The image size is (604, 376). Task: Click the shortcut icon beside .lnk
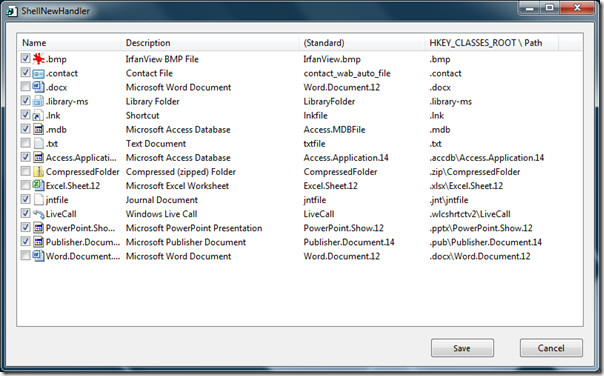tap(38, 115)
